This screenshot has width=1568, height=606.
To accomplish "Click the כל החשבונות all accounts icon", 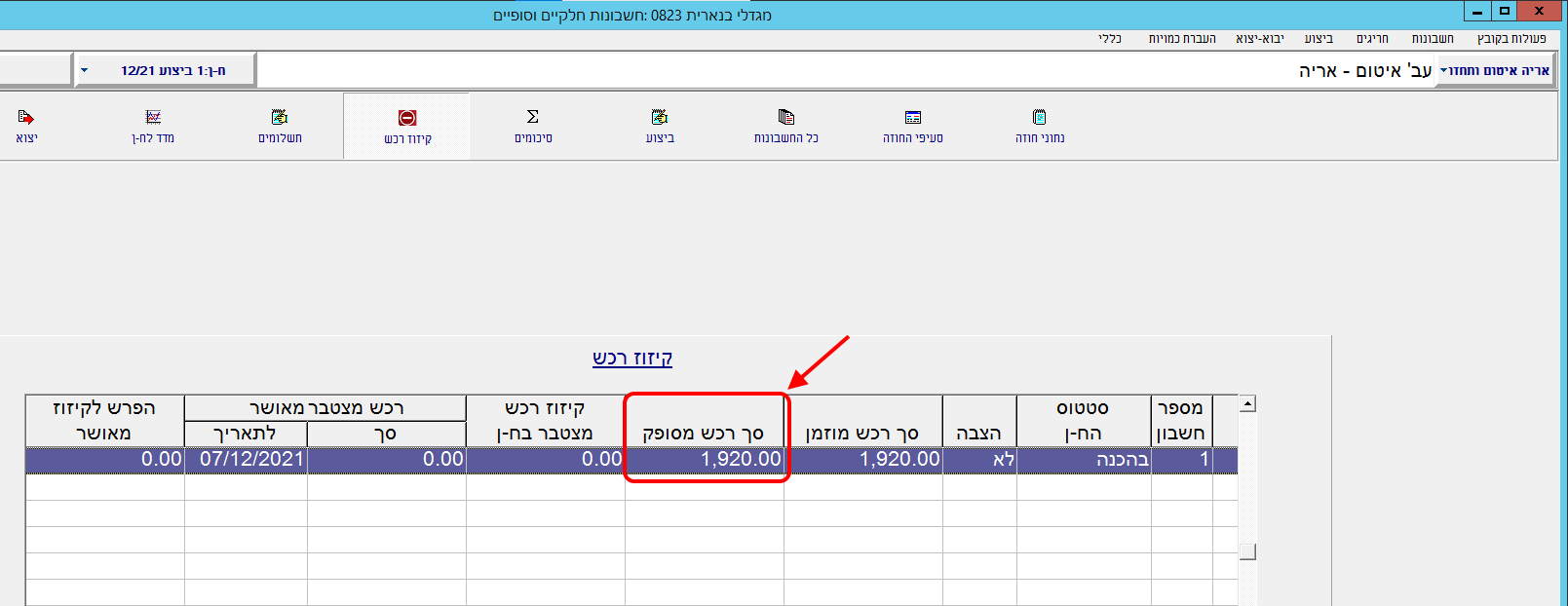I will (785, 126).
